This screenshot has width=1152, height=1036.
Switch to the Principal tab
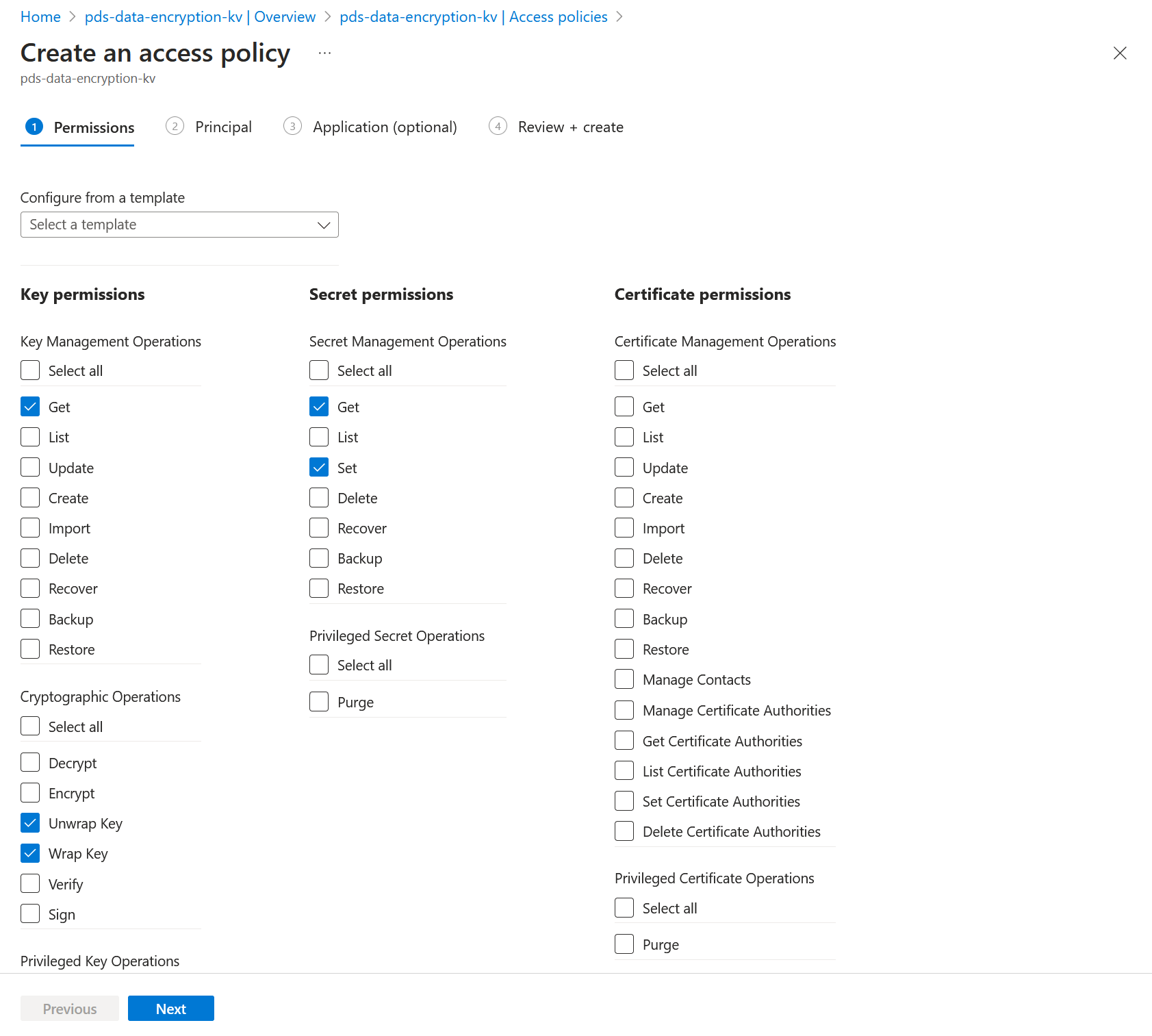point(222,127)
